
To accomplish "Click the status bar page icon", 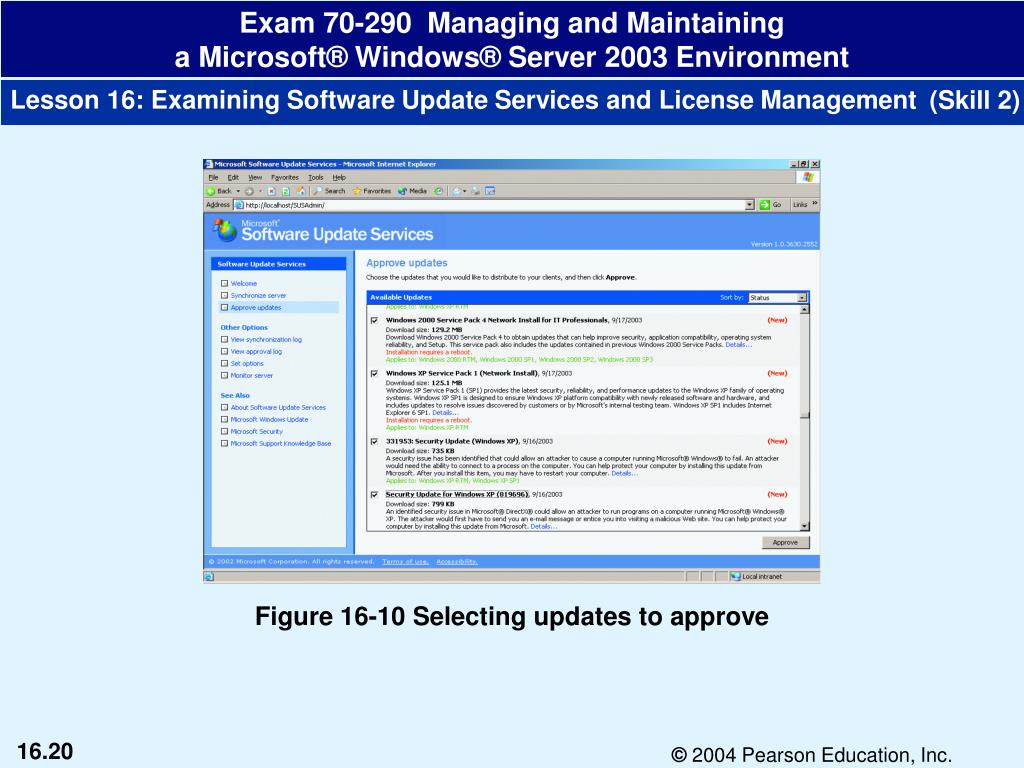I will (209, 577).
